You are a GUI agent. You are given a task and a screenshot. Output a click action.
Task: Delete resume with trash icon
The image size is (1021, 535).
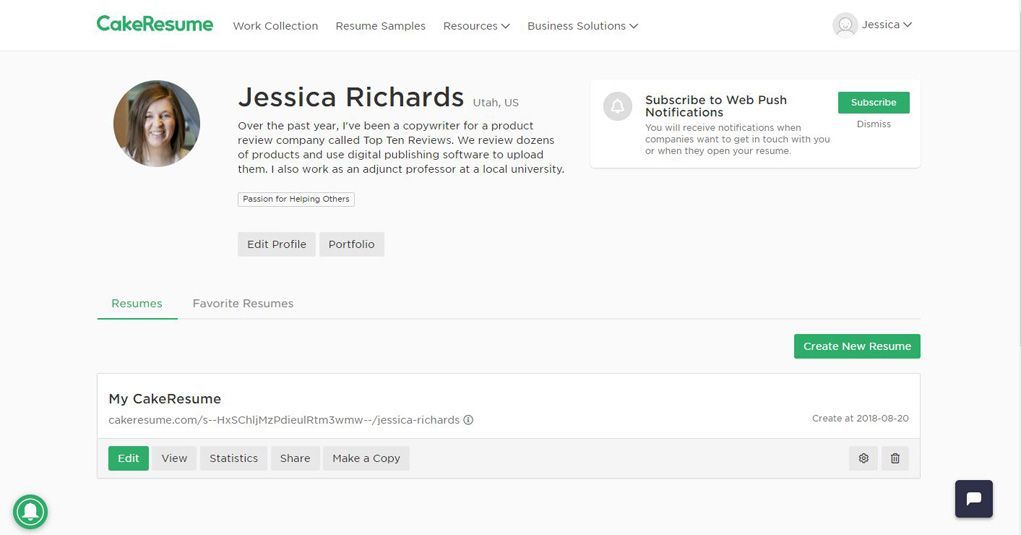coord(895,458)
